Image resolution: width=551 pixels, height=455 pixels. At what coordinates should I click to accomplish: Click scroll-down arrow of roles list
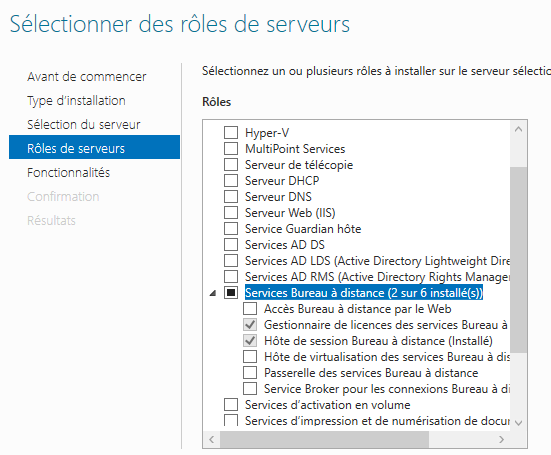tap(518, 423)
